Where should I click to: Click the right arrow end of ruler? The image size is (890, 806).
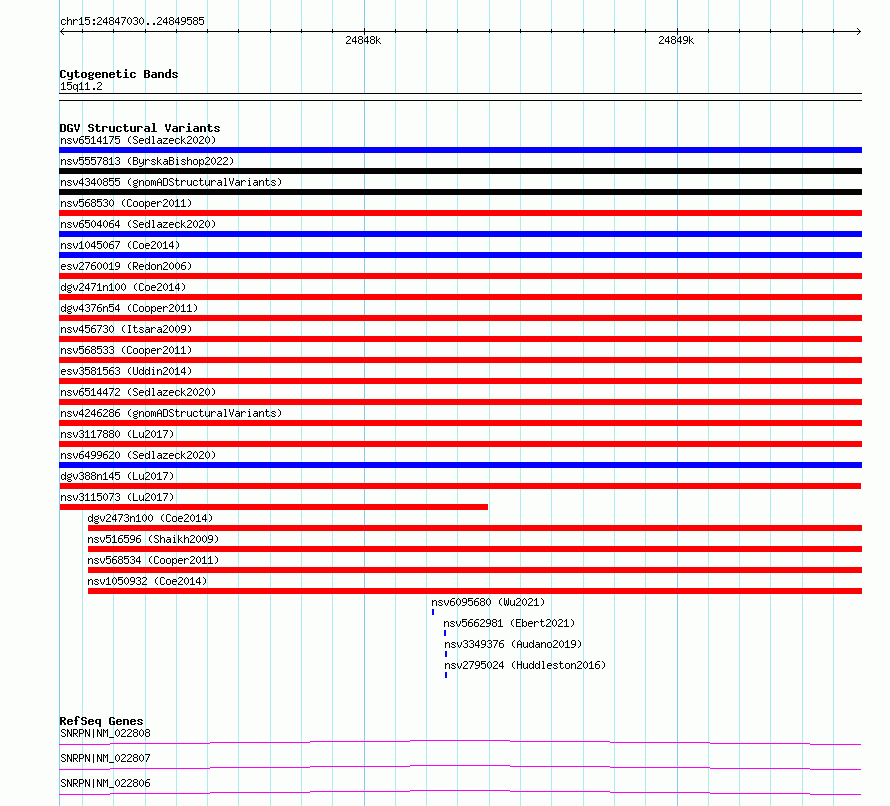coord(859,32)
